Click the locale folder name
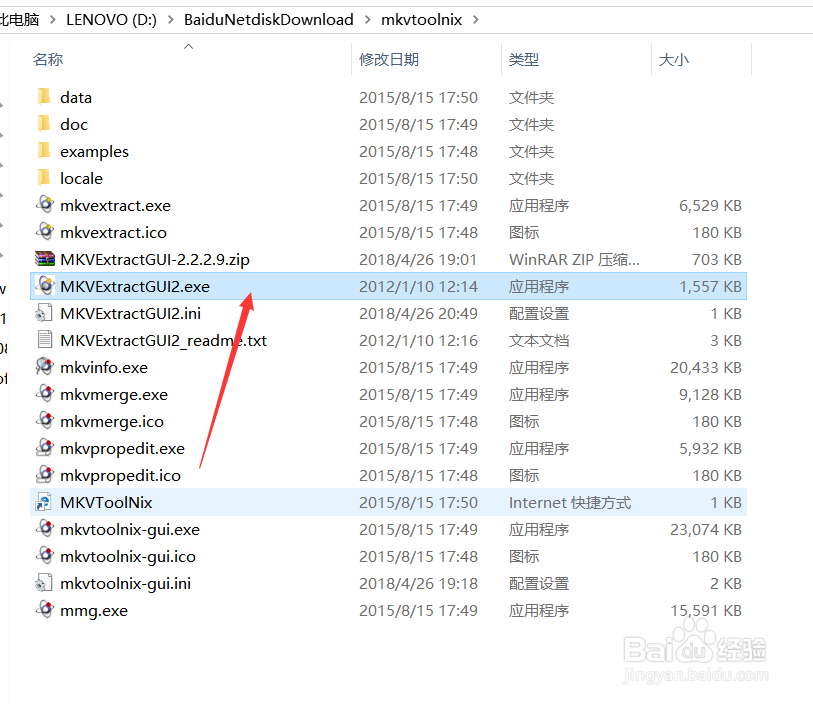The width and height of the screenshot is (813, 704). point(81,178)
